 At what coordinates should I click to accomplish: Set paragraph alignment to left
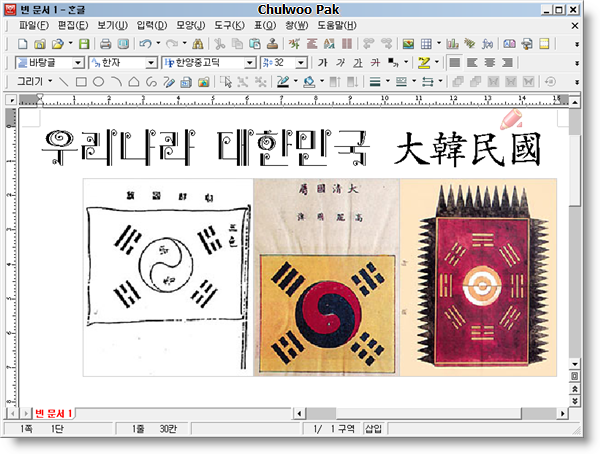coord(472,62)
